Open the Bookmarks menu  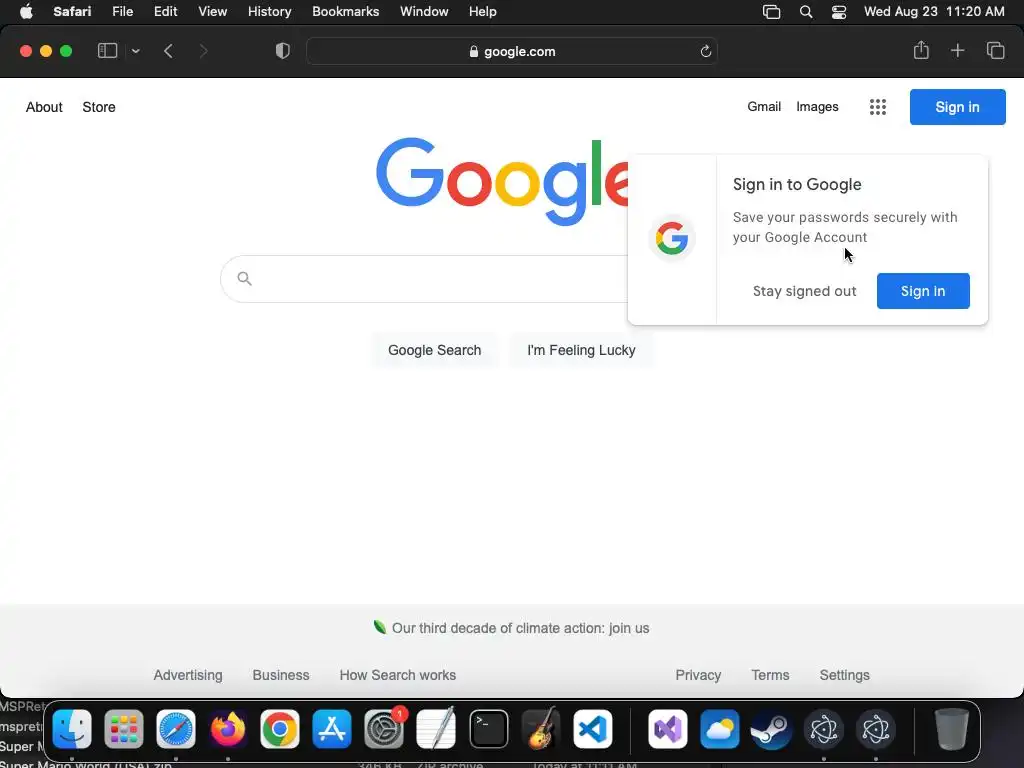point(345,11)
